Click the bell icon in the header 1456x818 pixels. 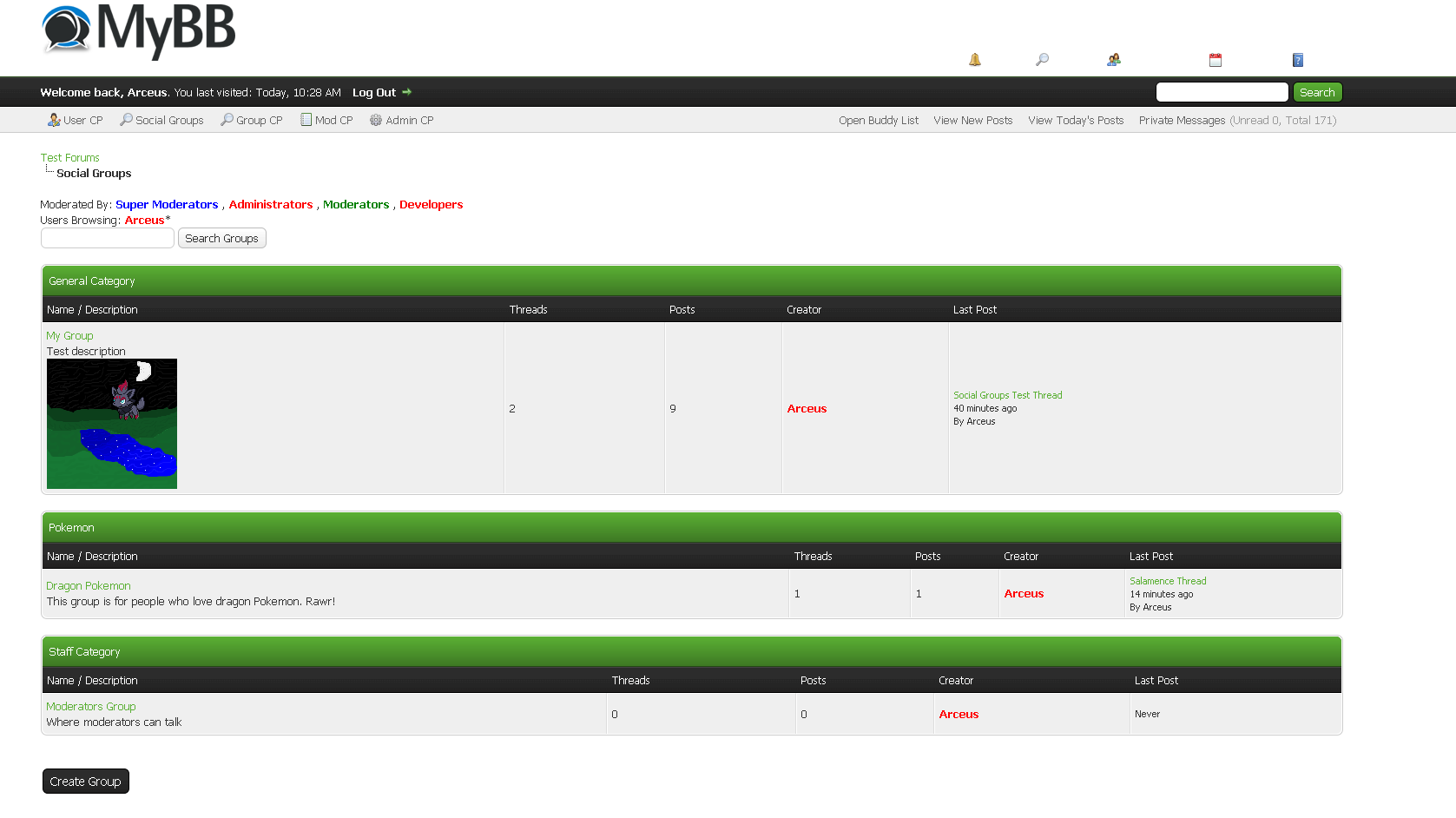coord(975,60)
